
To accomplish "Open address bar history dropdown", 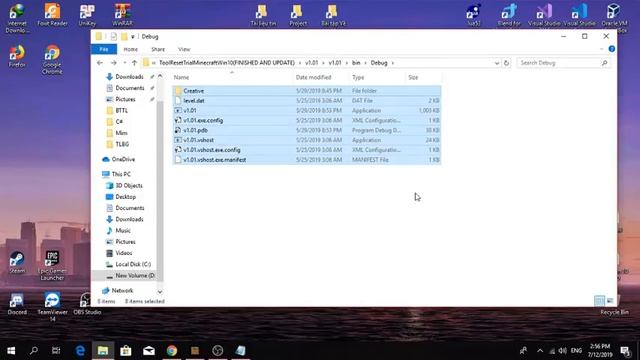I will tap(497, 63).
